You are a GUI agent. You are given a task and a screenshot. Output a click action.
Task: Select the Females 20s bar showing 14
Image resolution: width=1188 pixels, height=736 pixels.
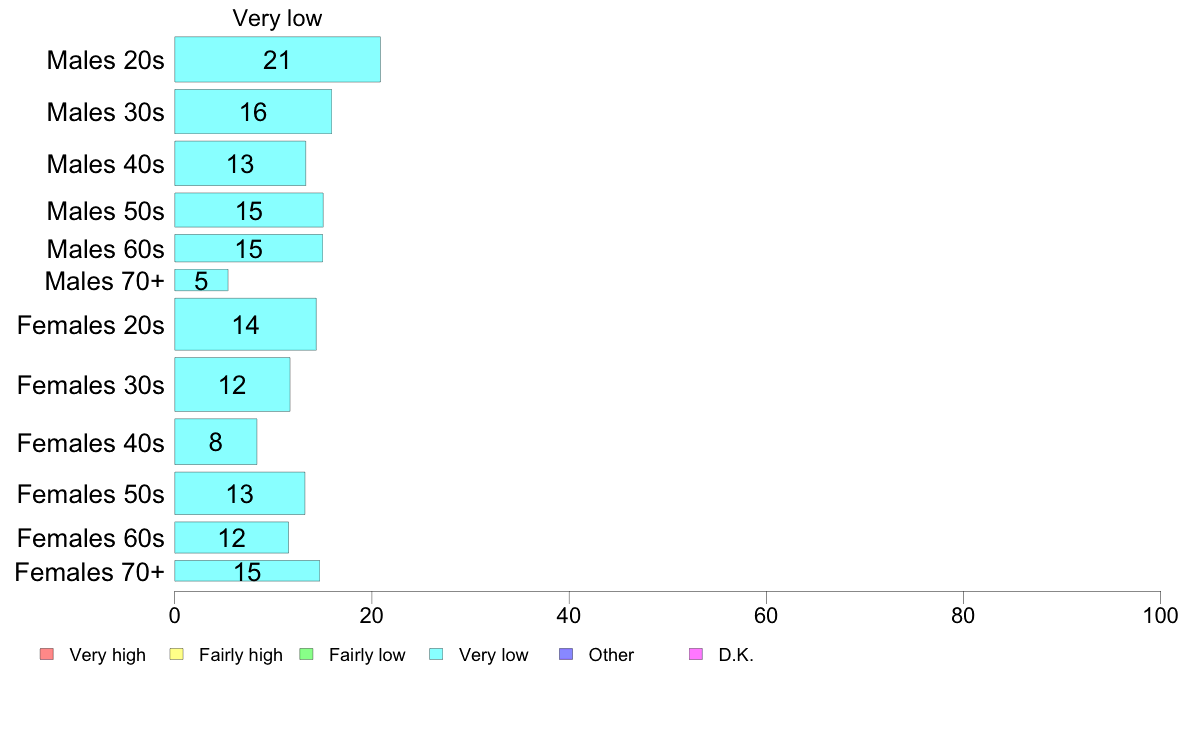click(x=245, y=324)
